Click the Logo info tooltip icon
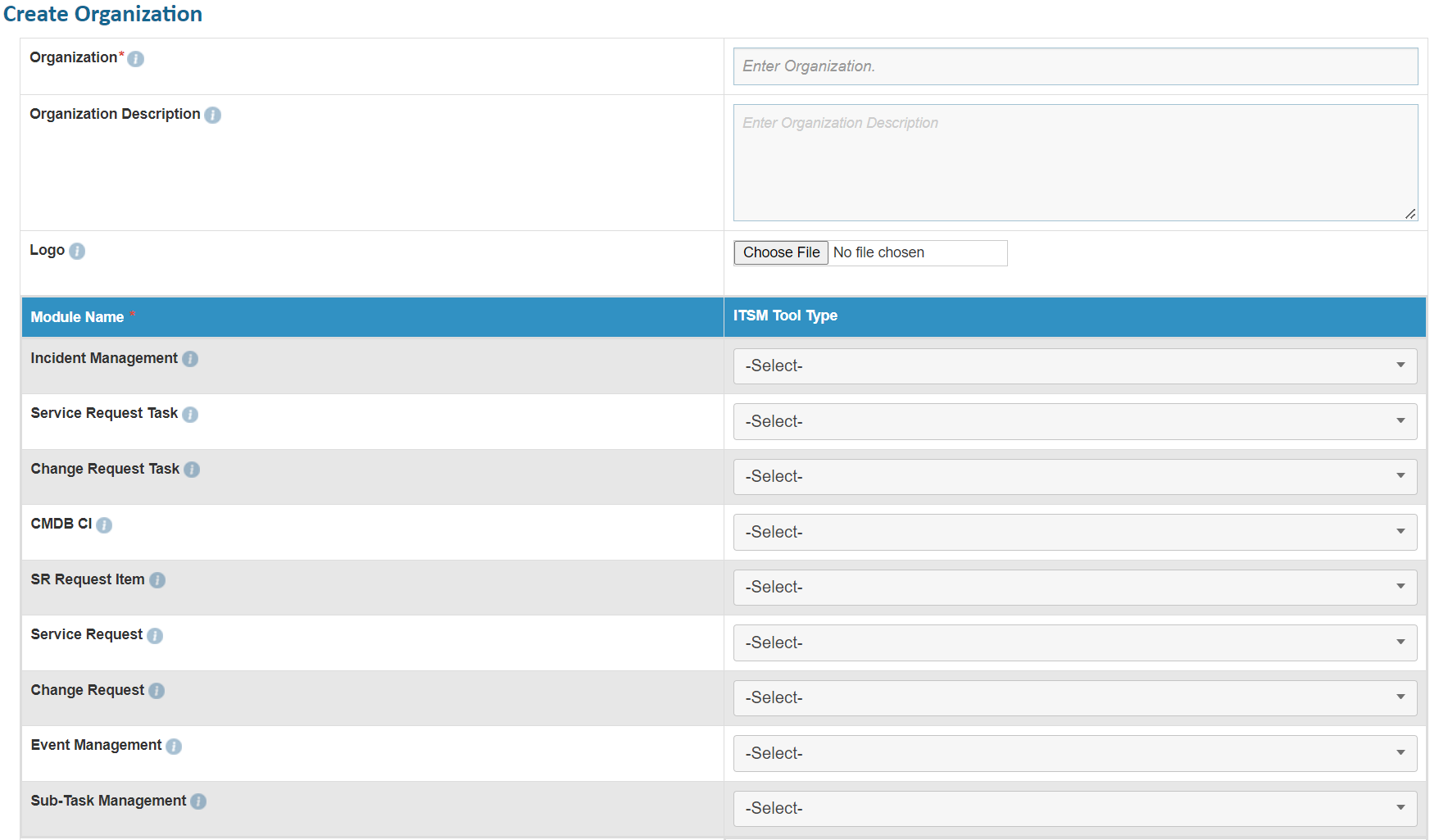Viewport: 1448px width, 840px height. click(x=79, y=251)
